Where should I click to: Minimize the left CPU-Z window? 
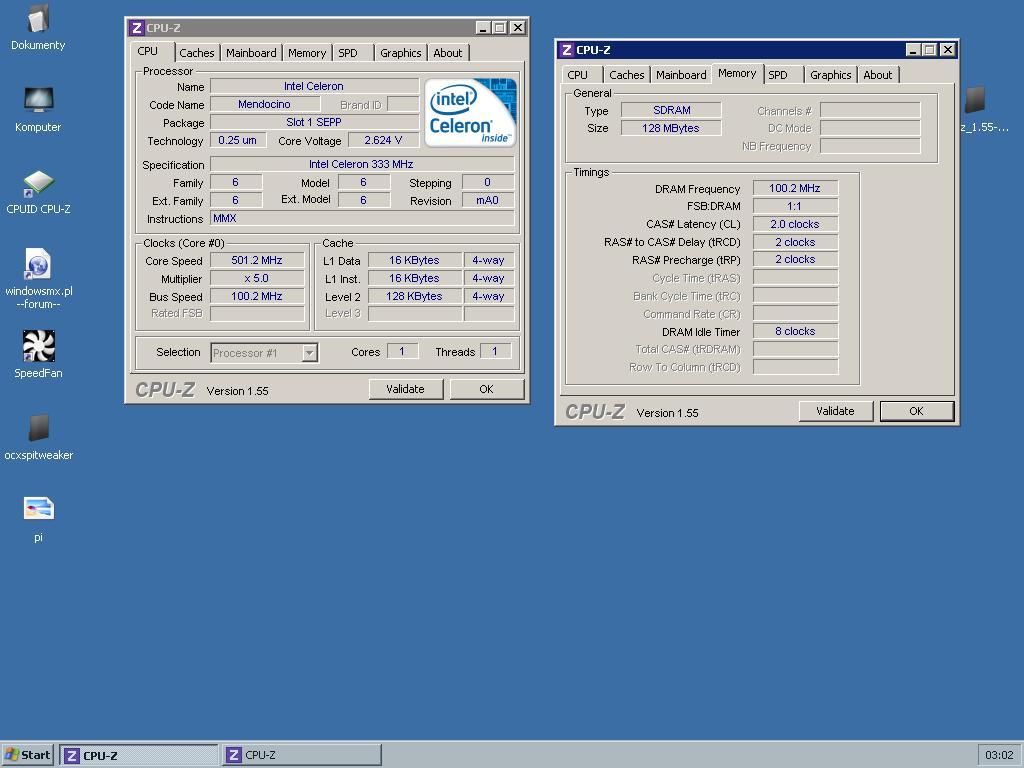[483, 28]
